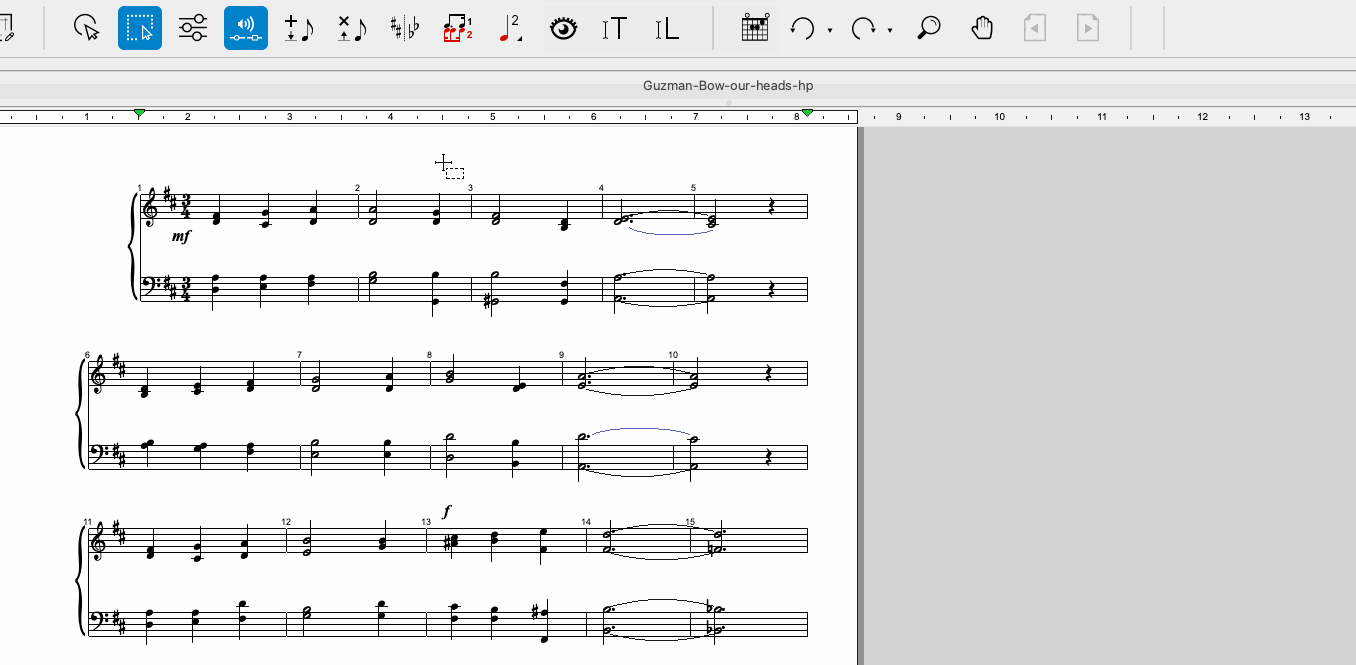Open the mixer sliders panel
This screenshot has height=665, width=1356.
coord(193,28)
